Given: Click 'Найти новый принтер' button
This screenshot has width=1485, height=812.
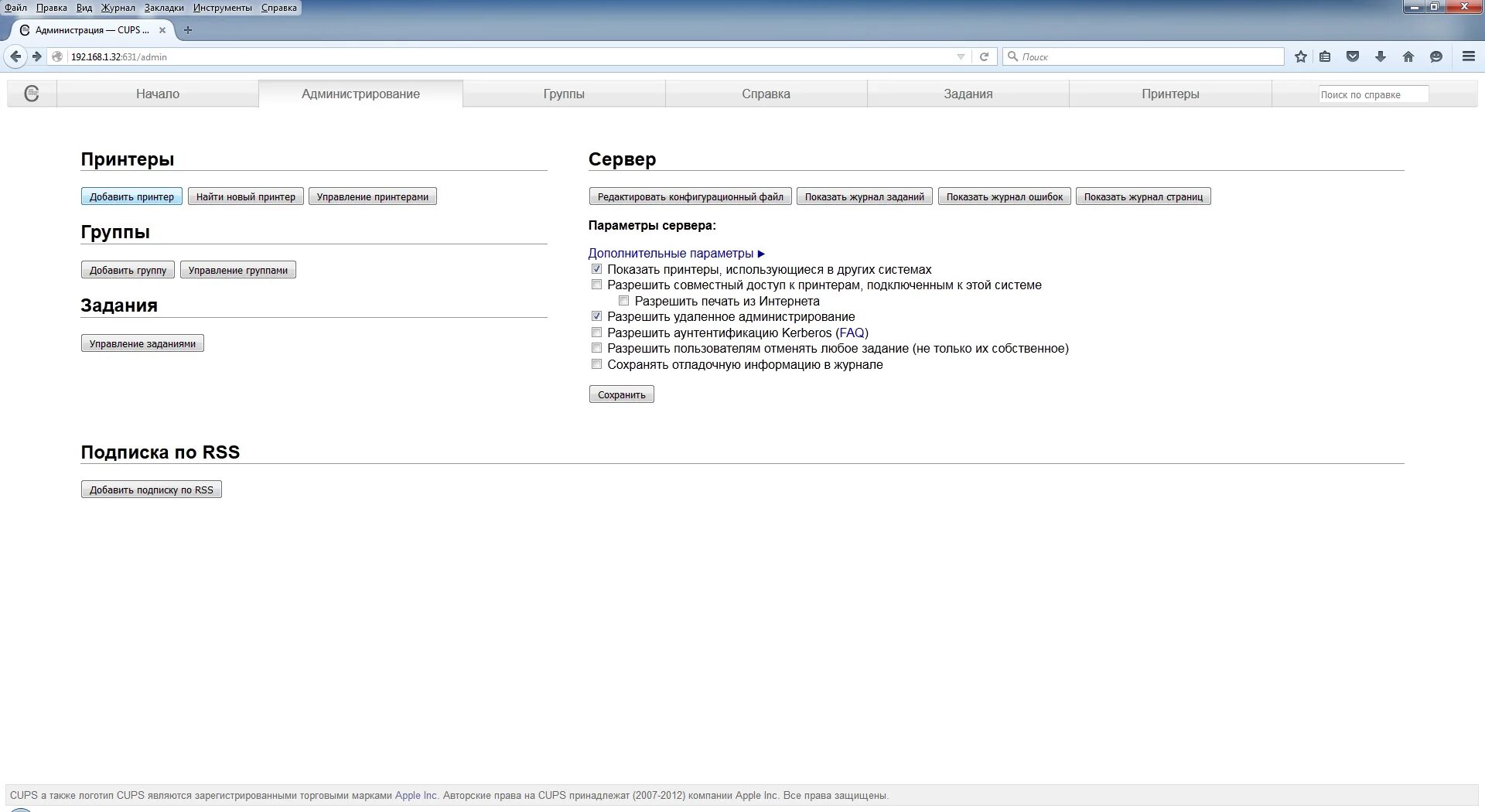Looking at the screenshot, I should tap(246, 196).
